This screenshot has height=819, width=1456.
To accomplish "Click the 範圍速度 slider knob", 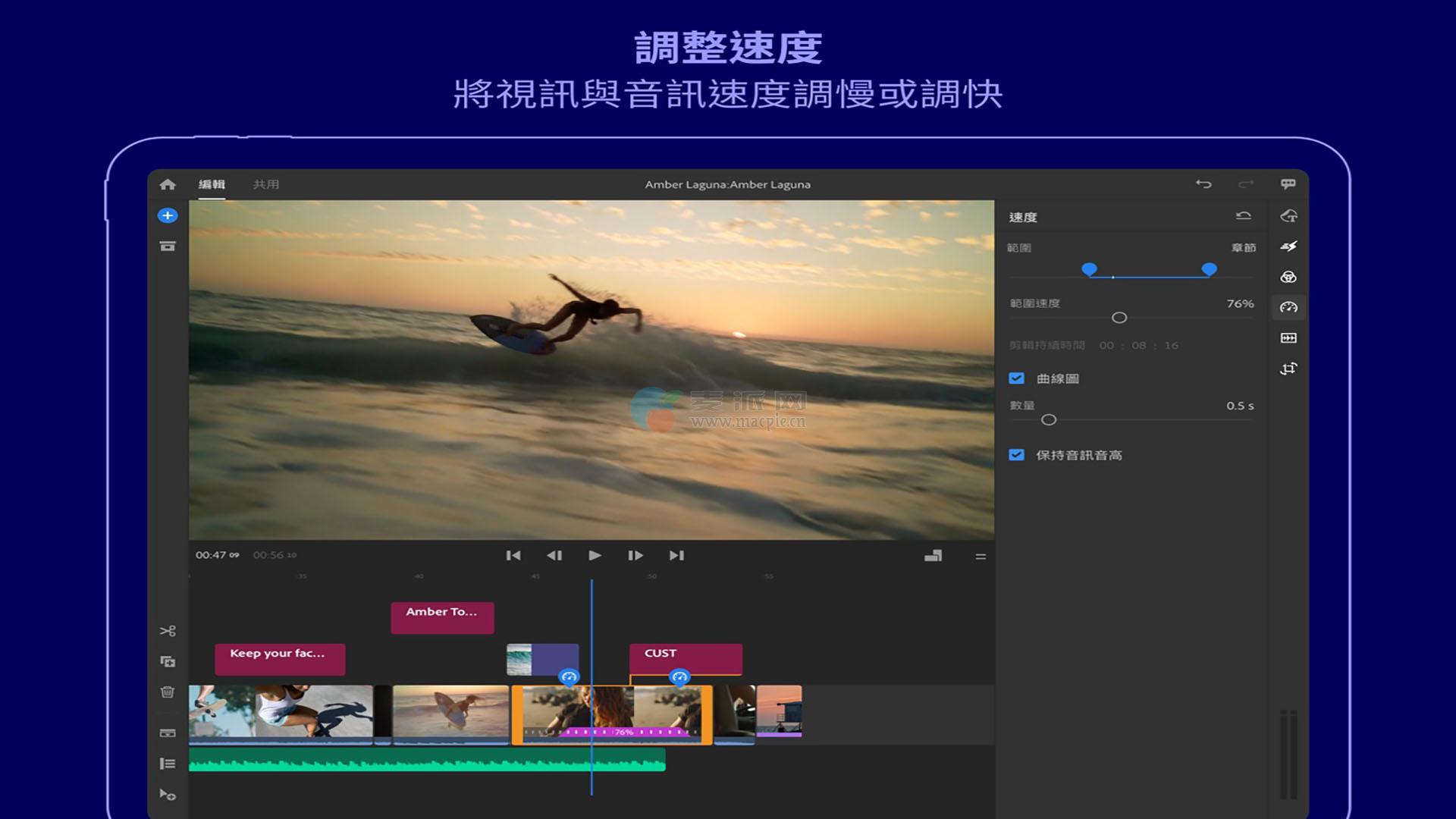I will (1119, 318).
